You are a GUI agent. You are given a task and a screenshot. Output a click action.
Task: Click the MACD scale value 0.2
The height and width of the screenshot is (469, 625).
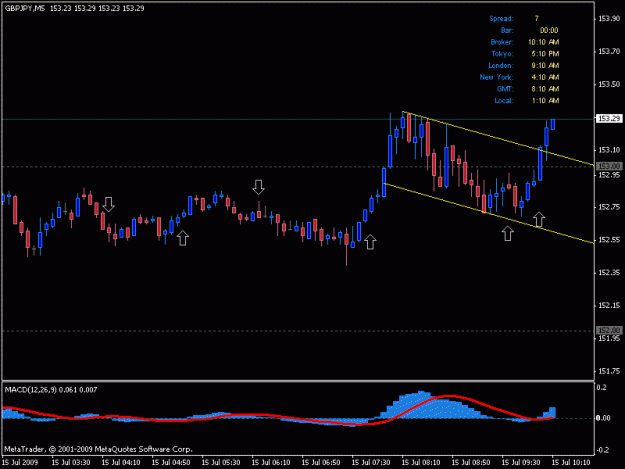(602, 388)
